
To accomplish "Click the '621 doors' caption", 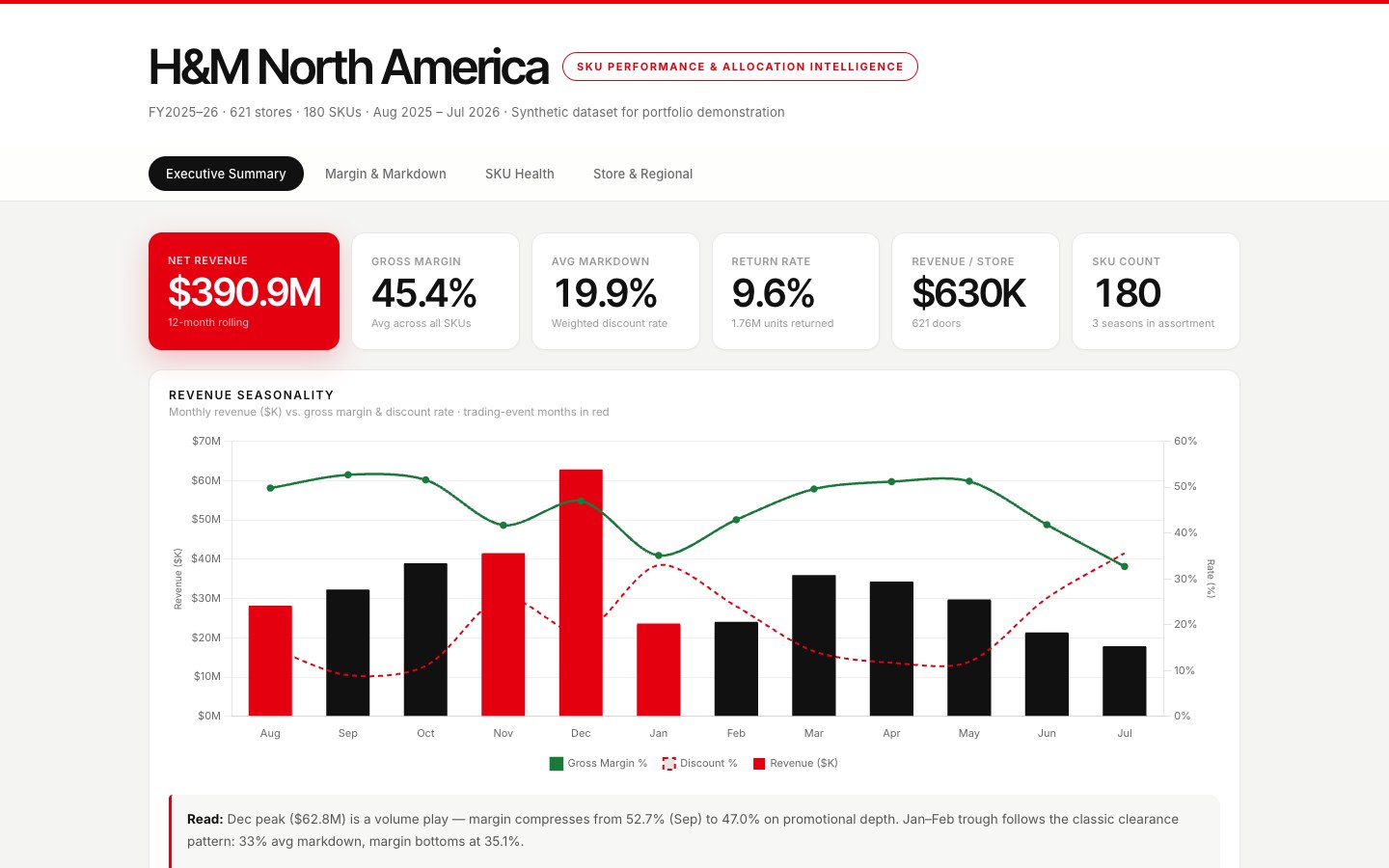I will coord(936,323).
